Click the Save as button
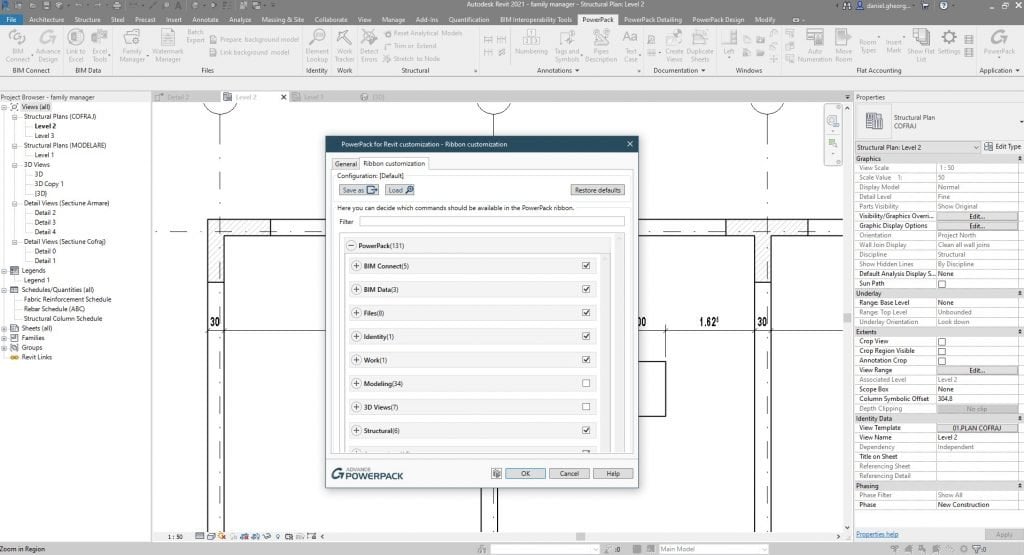 [x=359, y=190]
